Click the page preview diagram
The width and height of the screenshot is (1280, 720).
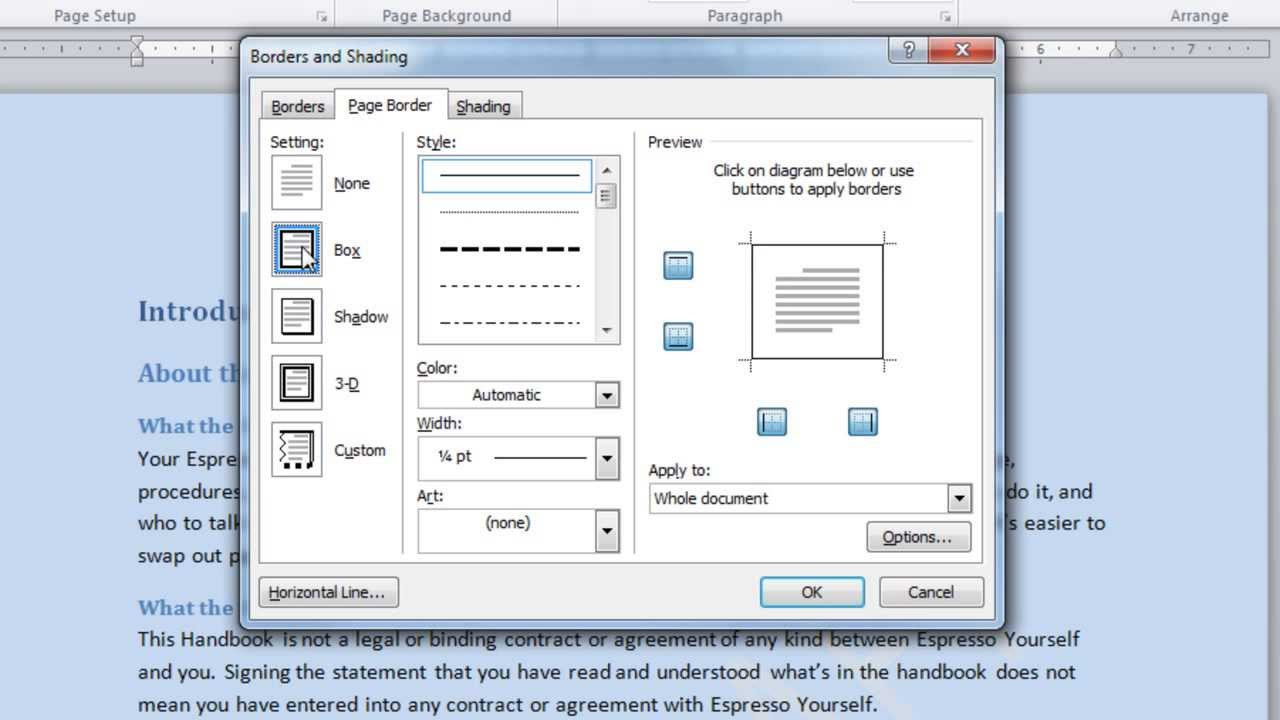click(817, 302)
